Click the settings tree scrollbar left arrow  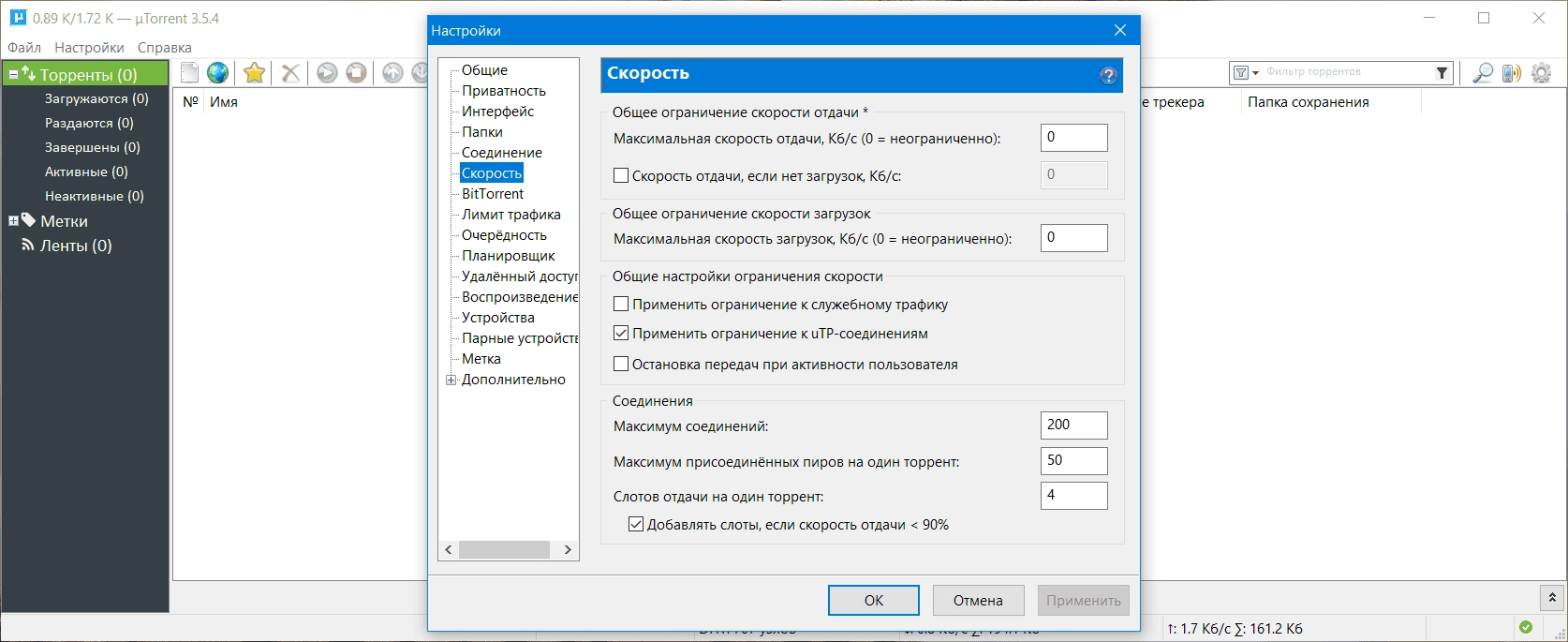[x=449, y=549]
